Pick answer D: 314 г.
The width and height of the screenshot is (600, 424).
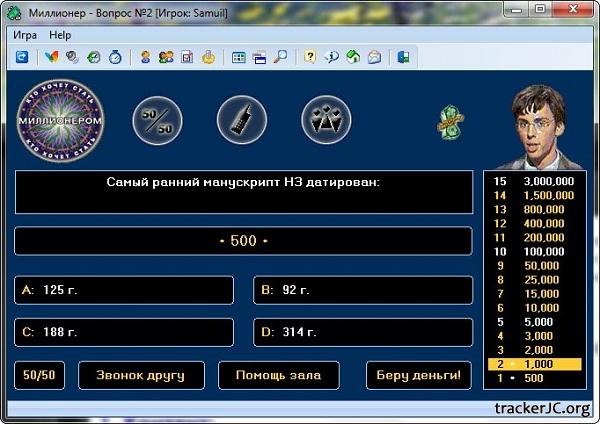pyautogui.click(x=362, y=332)
